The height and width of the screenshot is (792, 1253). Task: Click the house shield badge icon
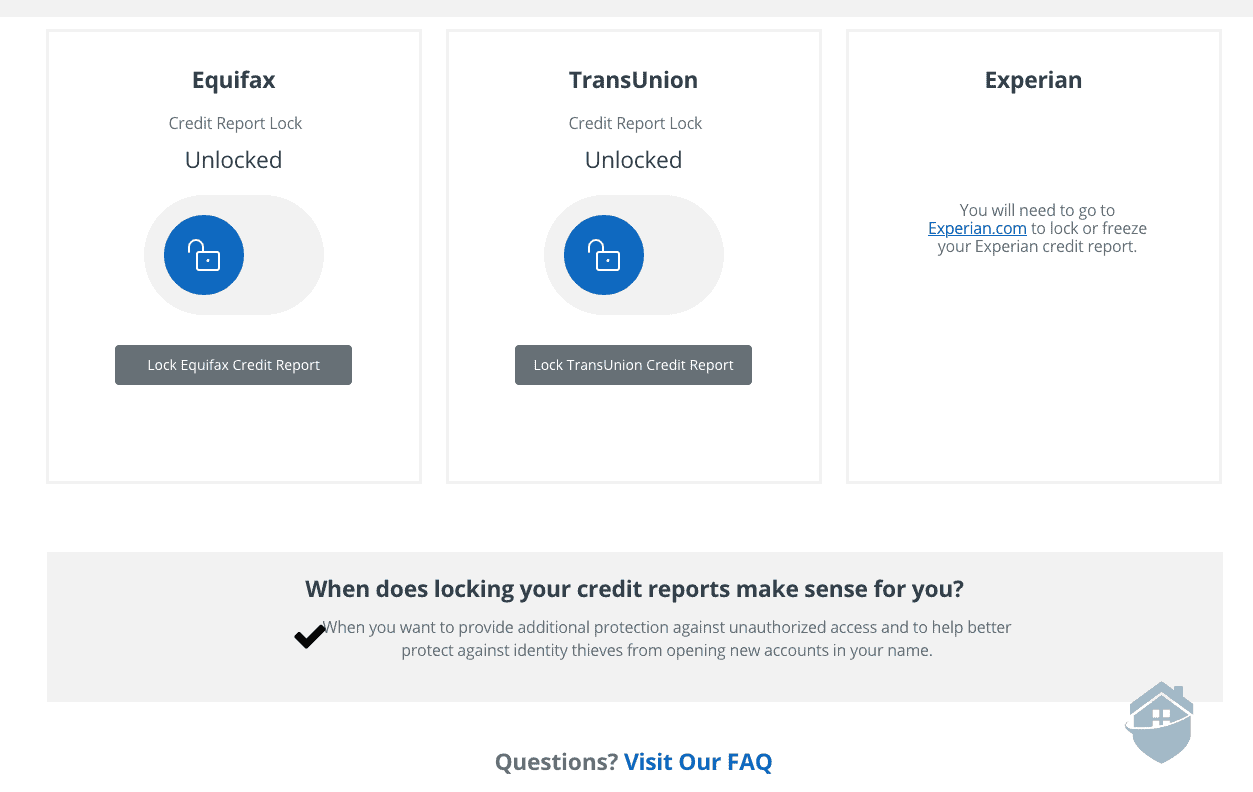point(1161,722)
